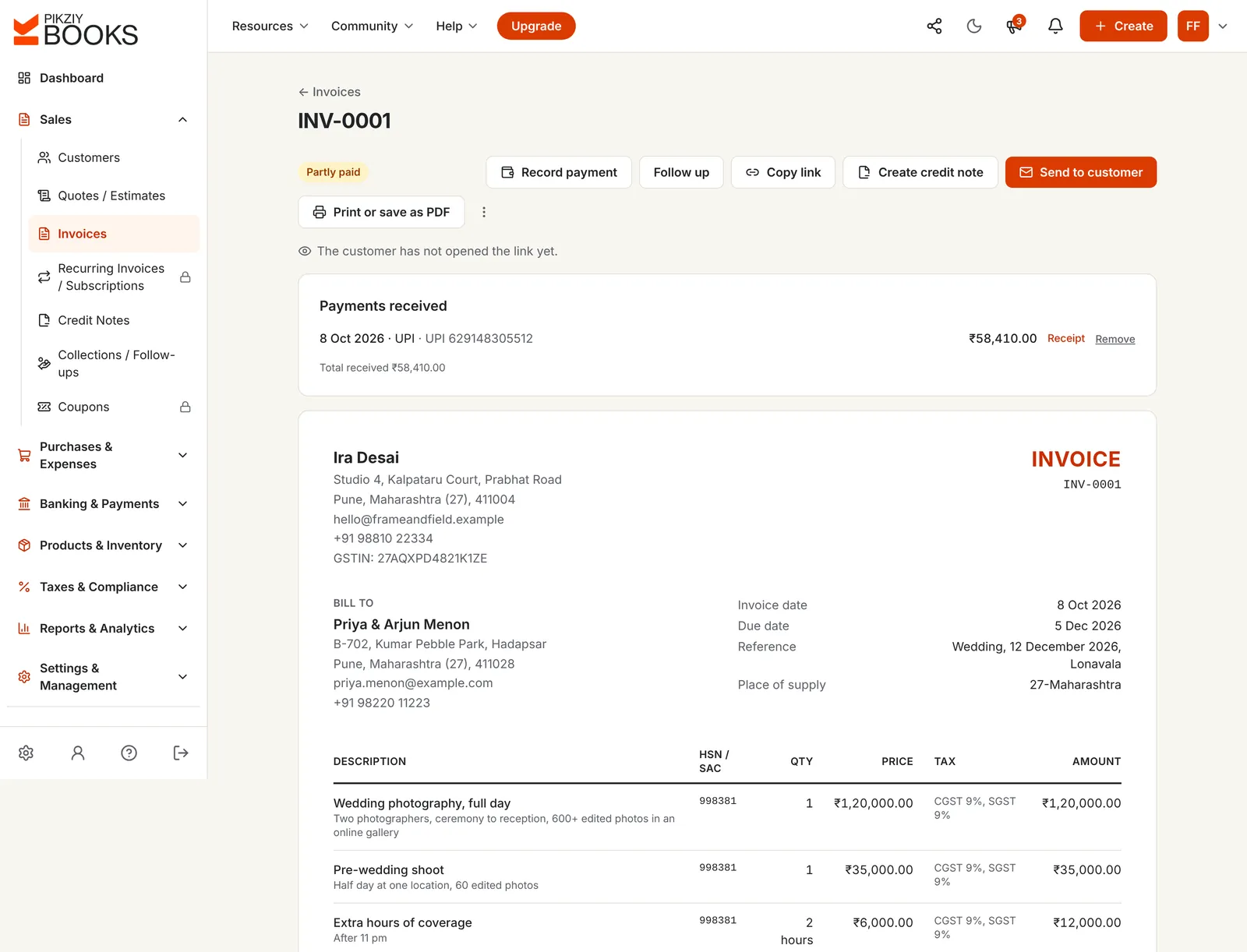Open the share icon in top bar
Screen dimensions: 1247x952
[x=934, y=26]
